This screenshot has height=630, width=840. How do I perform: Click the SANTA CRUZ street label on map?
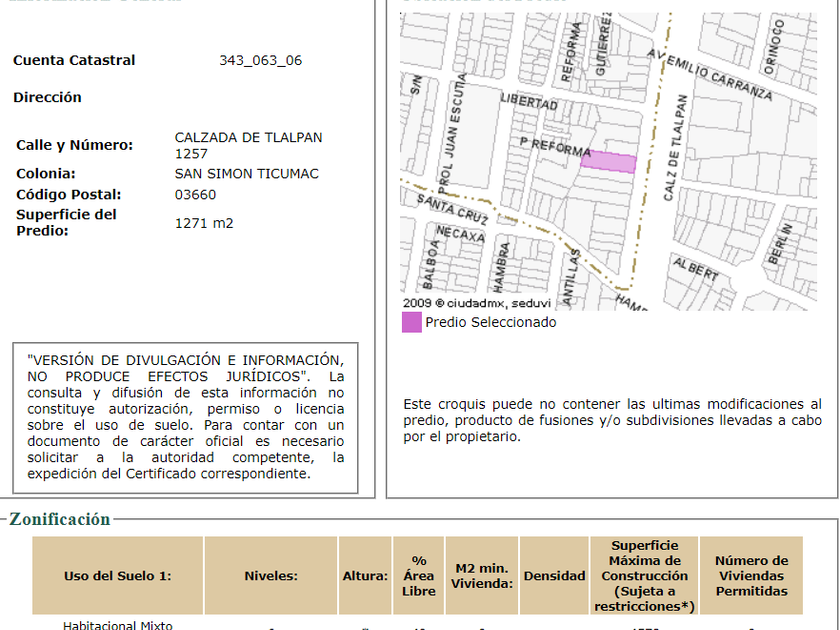pyautogui.click(x=453, y=209)
